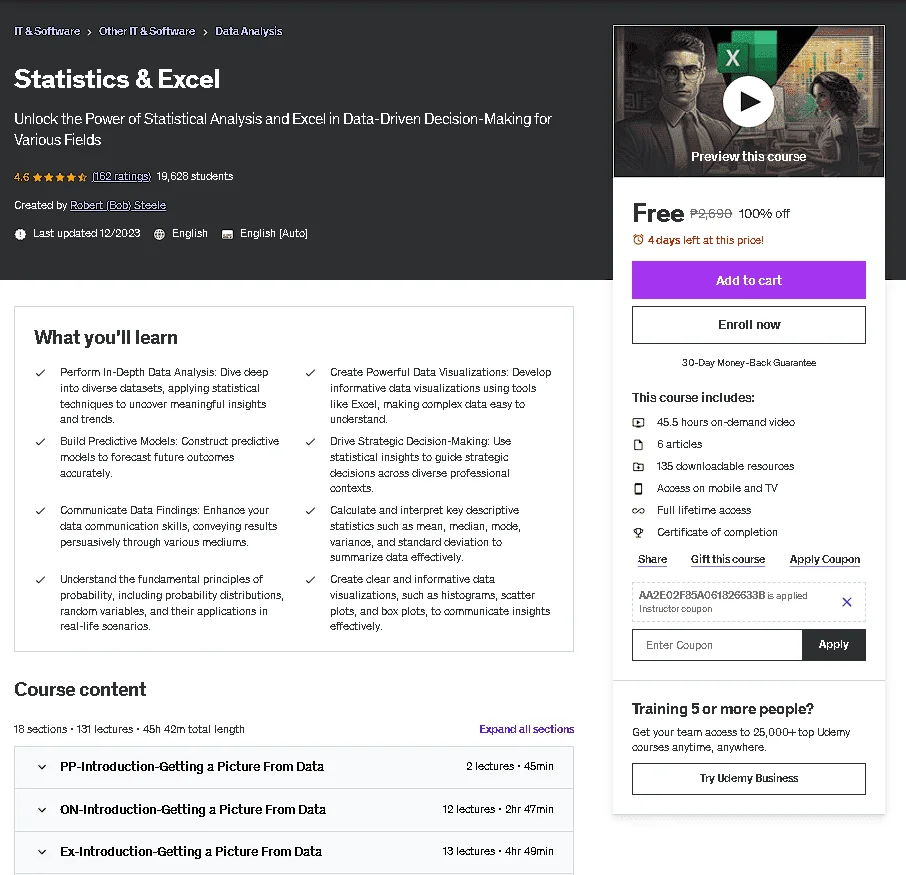Click the Enter Coupon text field
Viewport: 906px width, 875px height.
coord(717,645)
